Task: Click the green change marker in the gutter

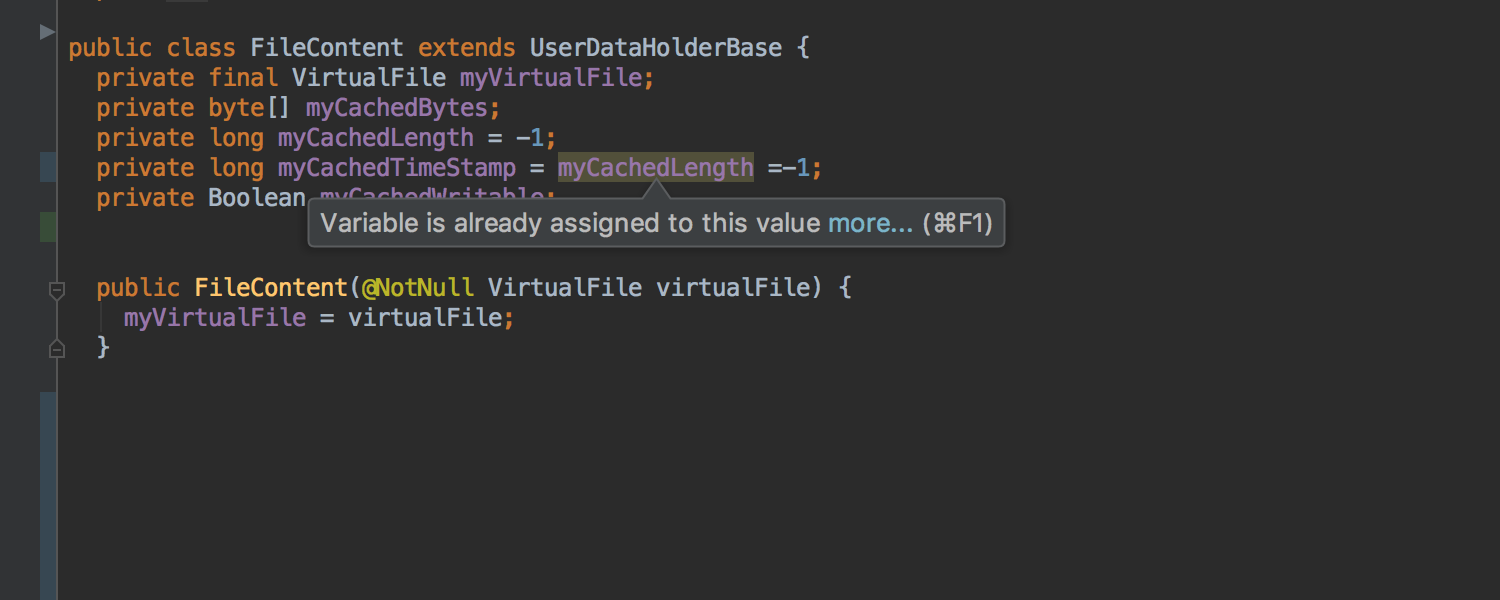Action: [x=46, y=227]
